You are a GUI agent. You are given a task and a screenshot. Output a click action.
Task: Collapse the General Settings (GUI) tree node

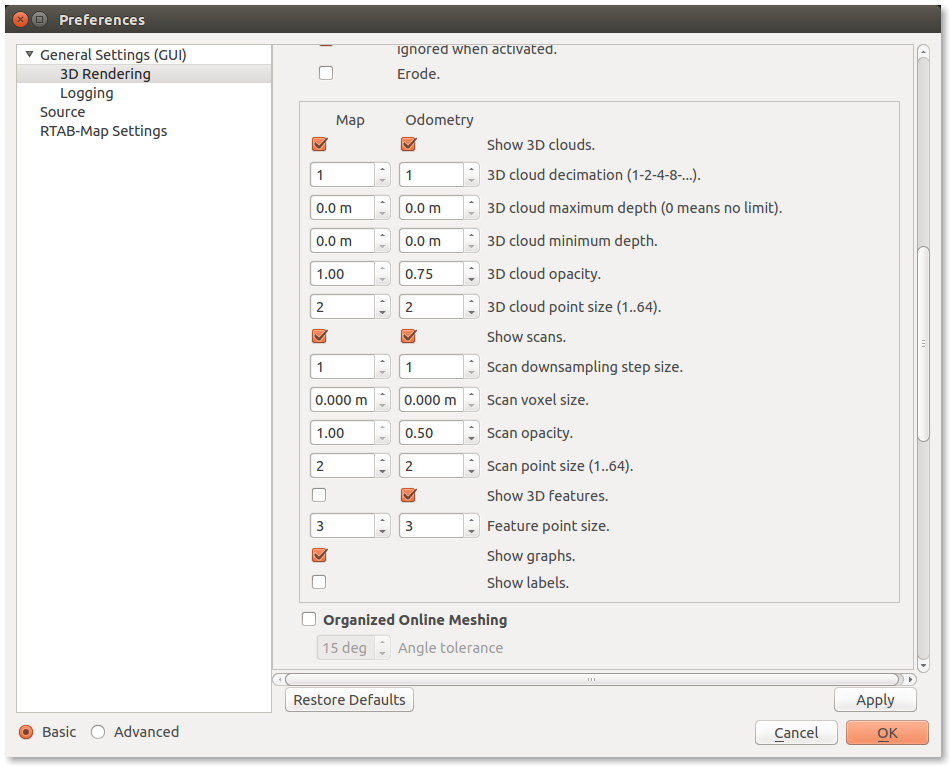pyautogui.click(x=29, y=55)
